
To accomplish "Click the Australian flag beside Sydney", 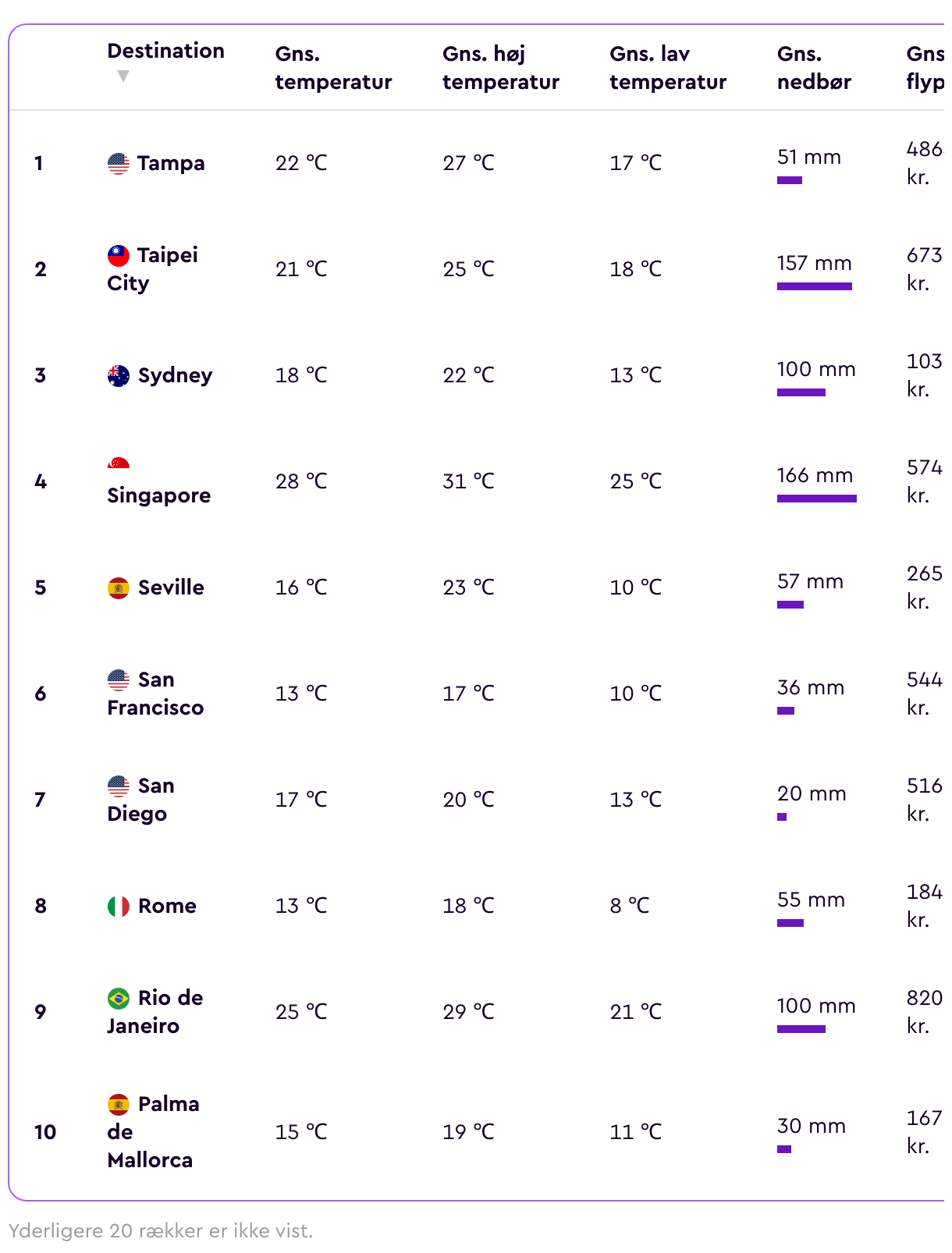I will (119, 375).
